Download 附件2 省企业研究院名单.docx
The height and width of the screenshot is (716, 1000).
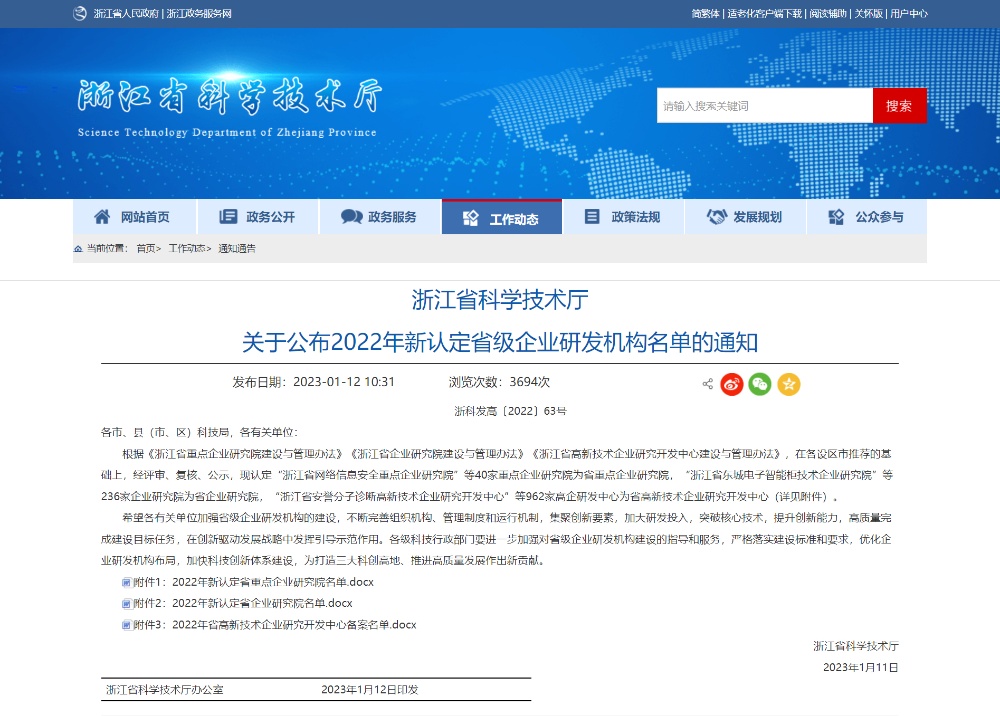click(261, 604)
